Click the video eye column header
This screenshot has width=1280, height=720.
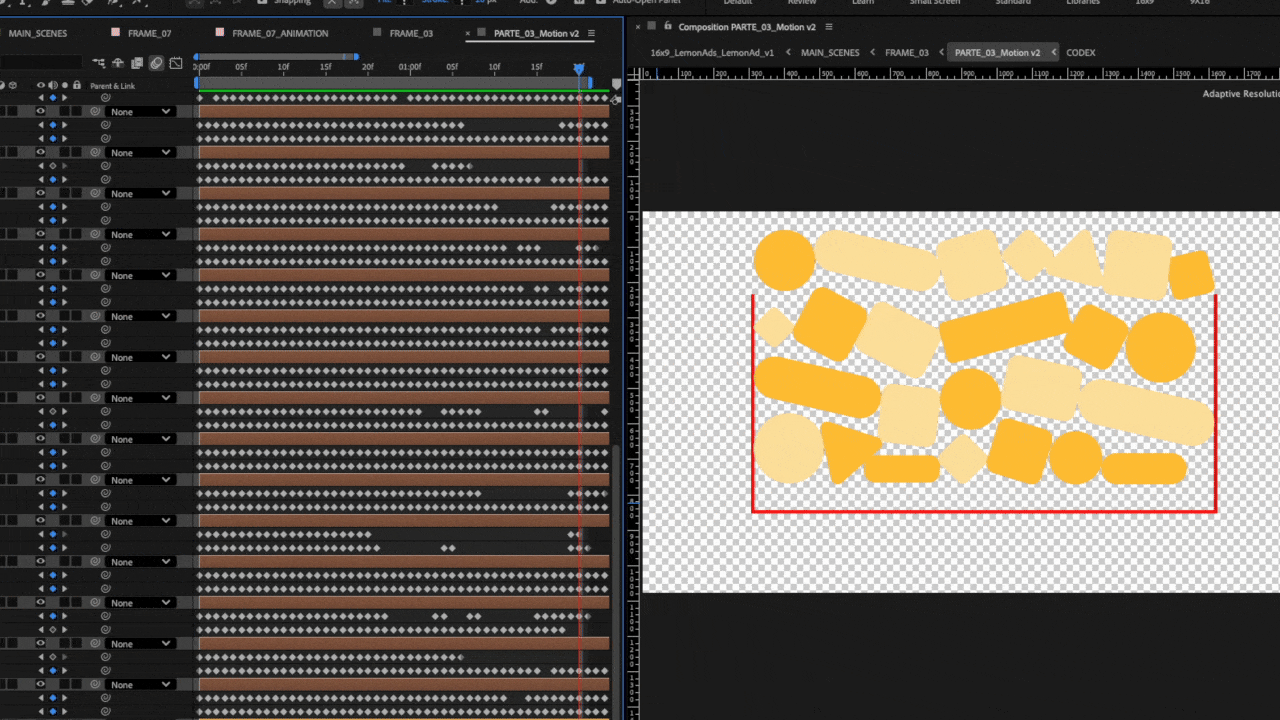coord(41,85)
